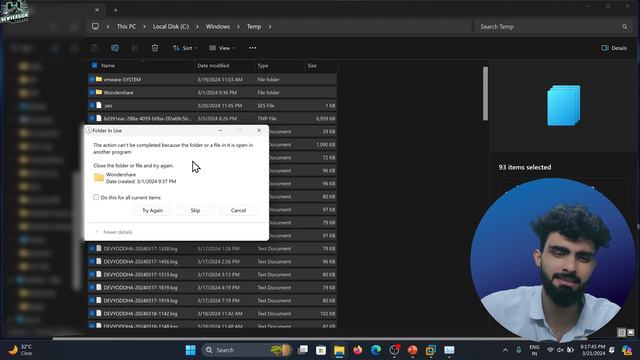Image resolution: width=640 pixels, height=360 pixels.
Task: Click the muted volume icon in tray
Action: 560,350
